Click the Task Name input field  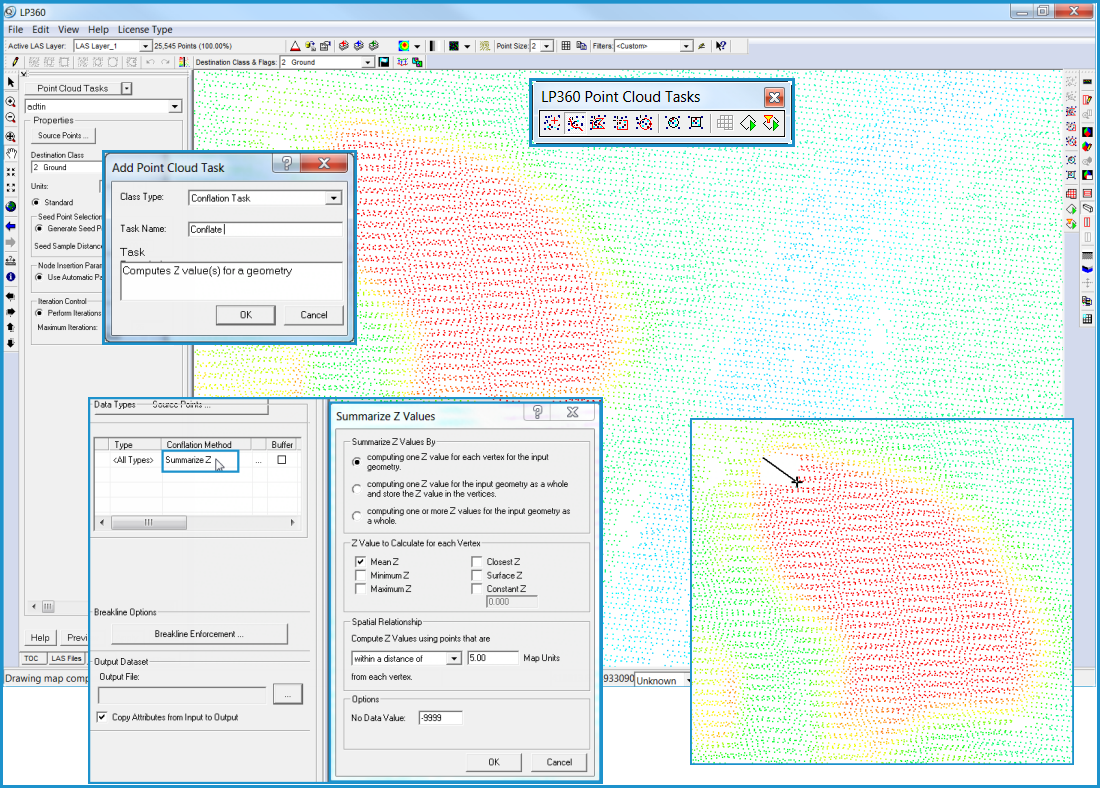pos(265,229)
